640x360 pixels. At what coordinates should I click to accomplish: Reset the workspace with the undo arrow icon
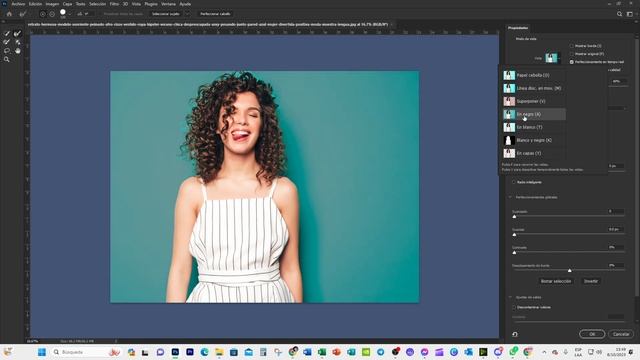515,334
